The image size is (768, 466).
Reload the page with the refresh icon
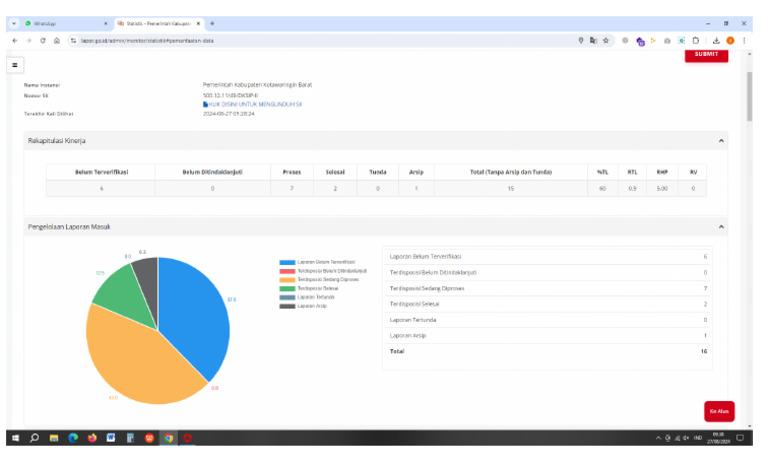pyautogui.click(x=43, y=41)
